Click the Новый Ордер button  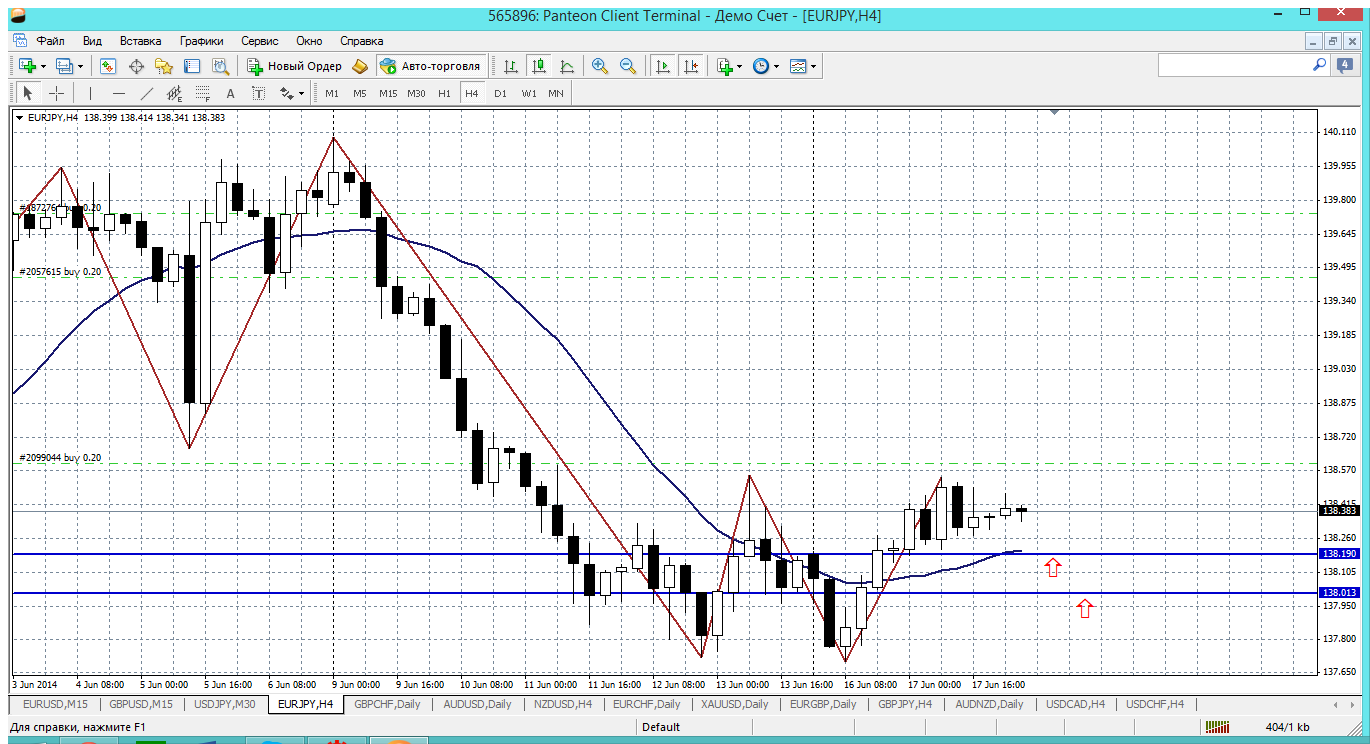(294, 66)
